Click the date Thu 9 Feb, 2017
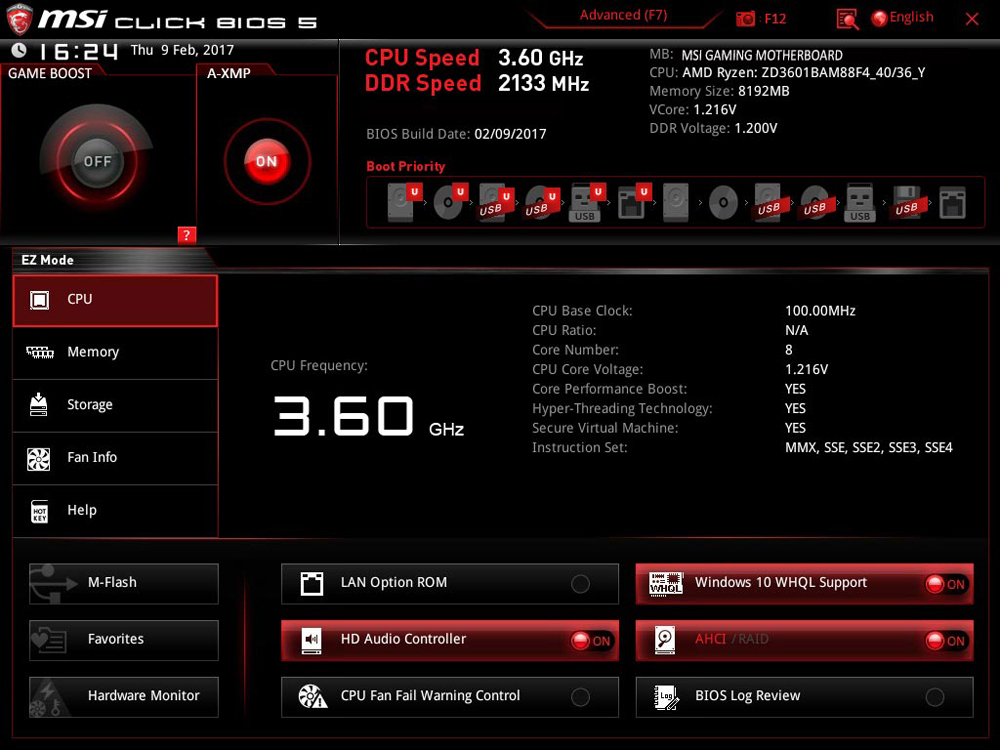 coord(182,50)
